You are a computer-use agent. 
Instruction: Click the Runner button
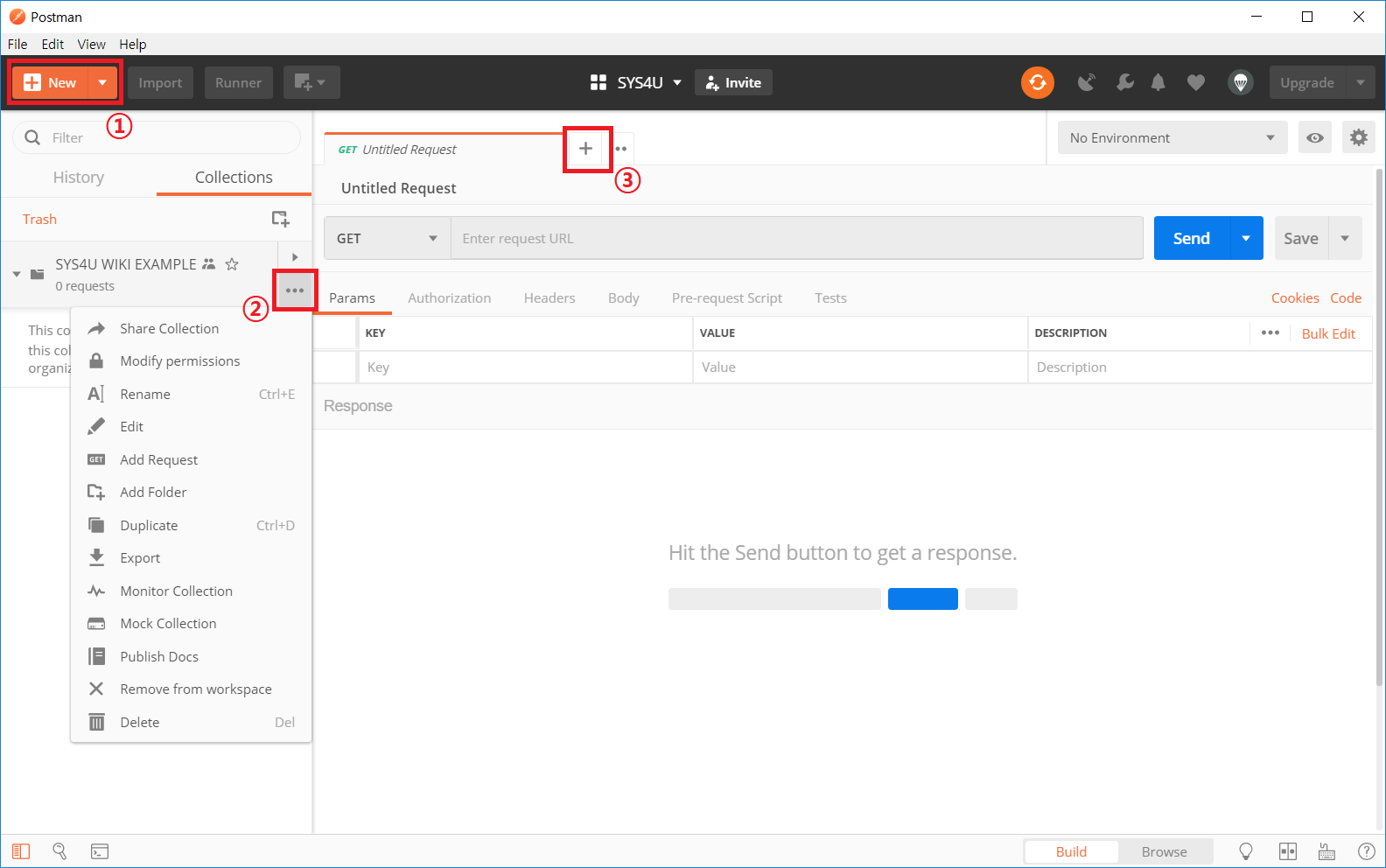(238, 82)
